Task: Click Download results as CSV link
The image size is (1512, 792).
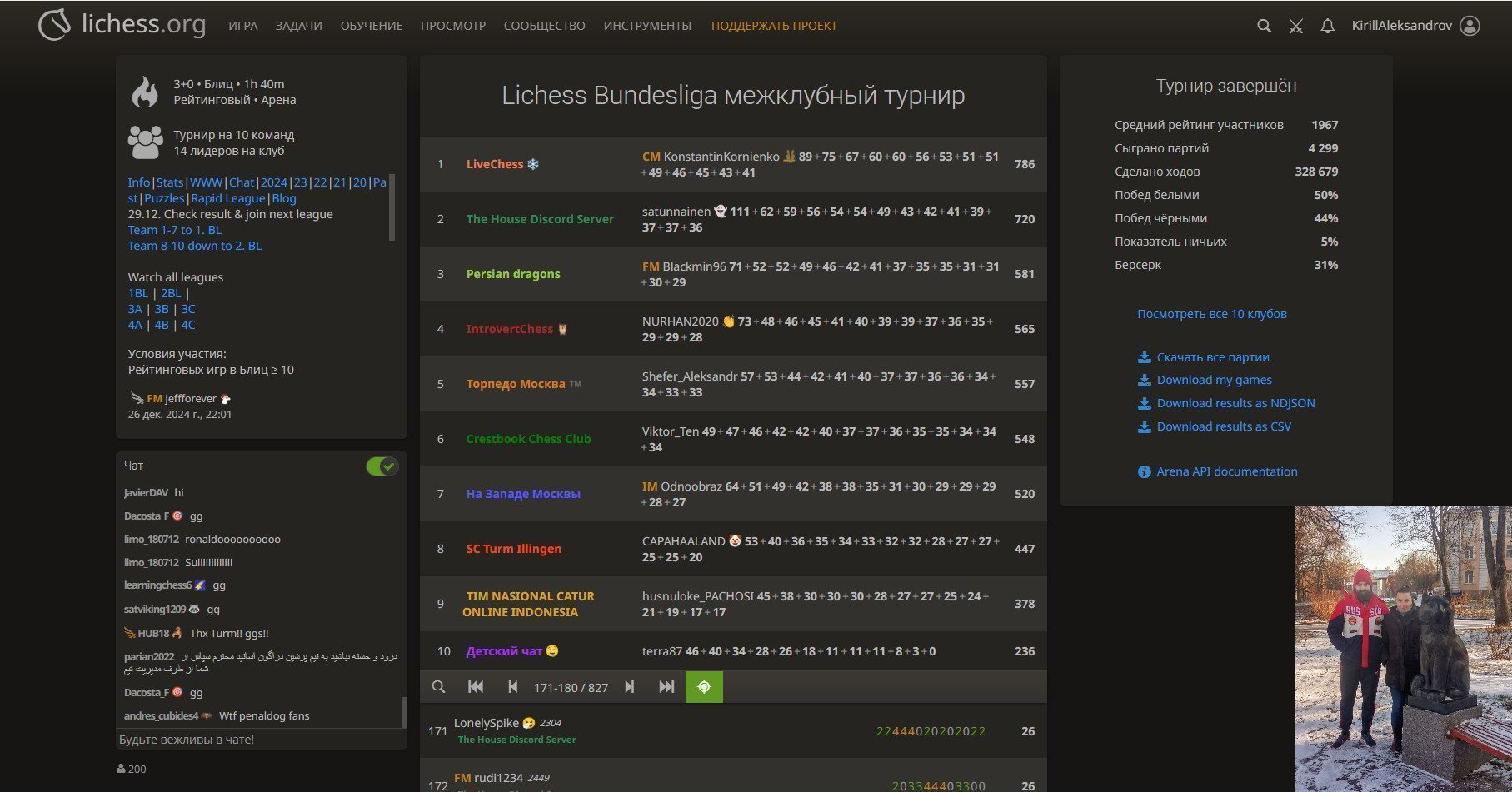Action: click(1225, 426)
